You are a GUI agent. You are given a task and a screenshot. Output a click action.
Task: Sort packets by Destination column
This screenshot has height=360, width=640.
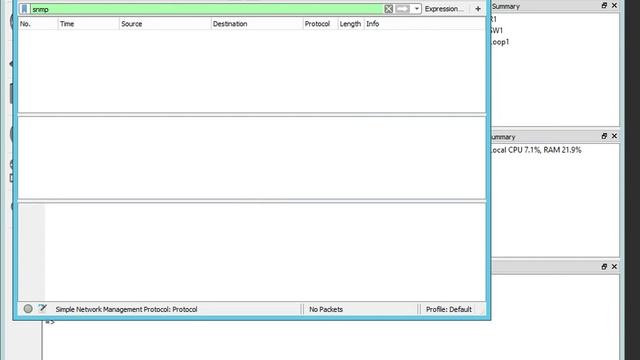coord(257,24)
